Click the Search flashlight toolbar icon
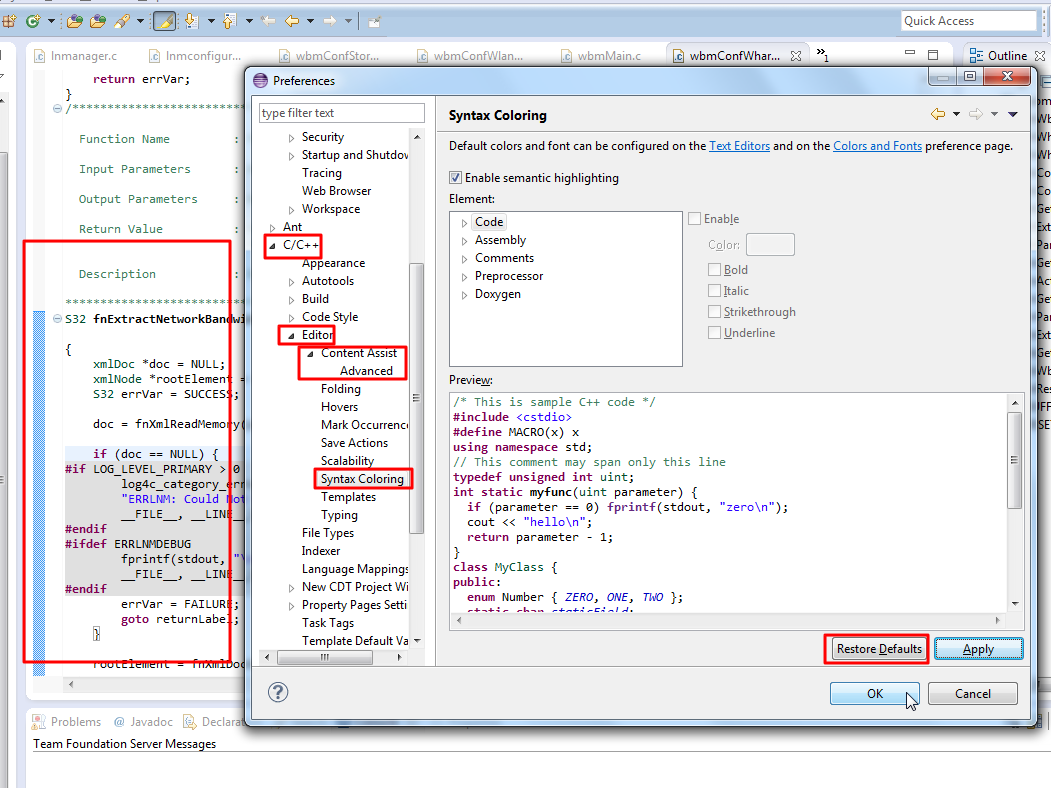 [122, 21]
